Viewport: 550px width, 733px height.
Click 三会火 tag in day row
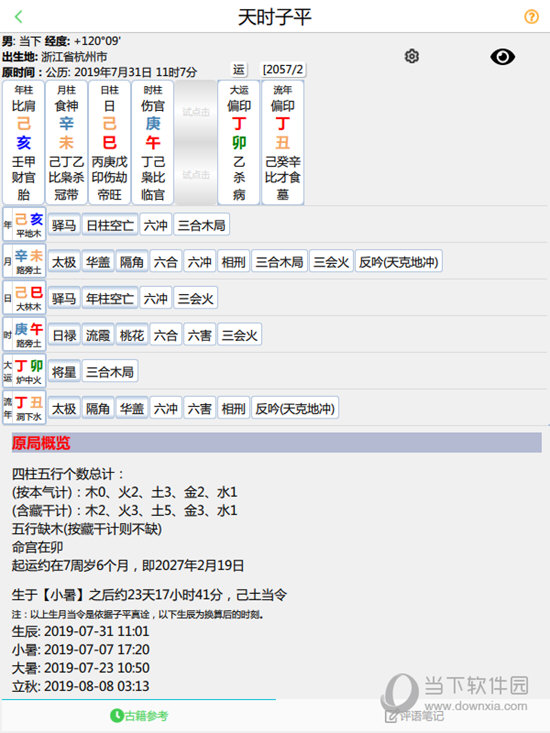point(196,298)
